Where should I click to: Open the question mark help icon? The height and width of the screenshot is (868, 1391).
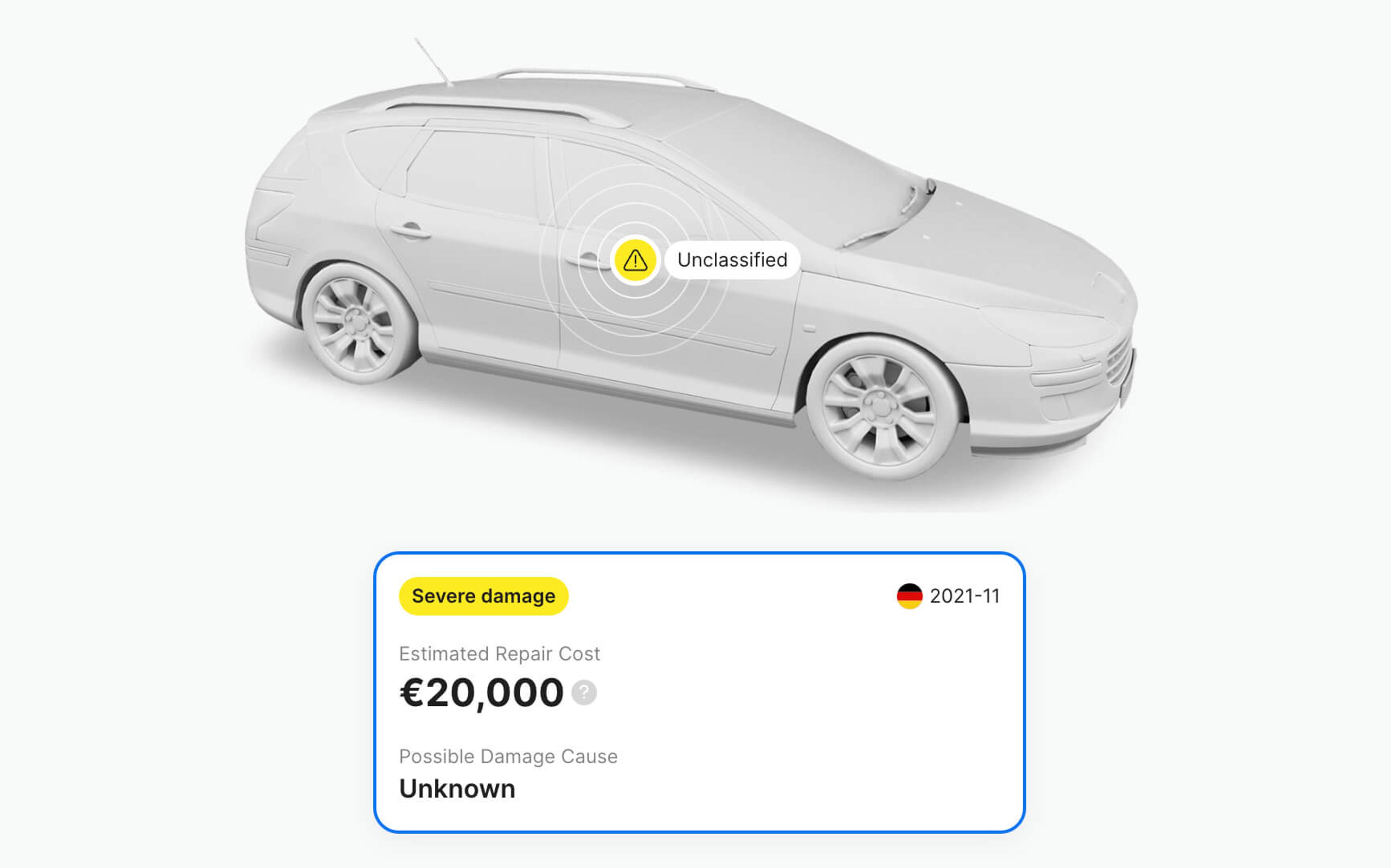click(x=584, y=692)
